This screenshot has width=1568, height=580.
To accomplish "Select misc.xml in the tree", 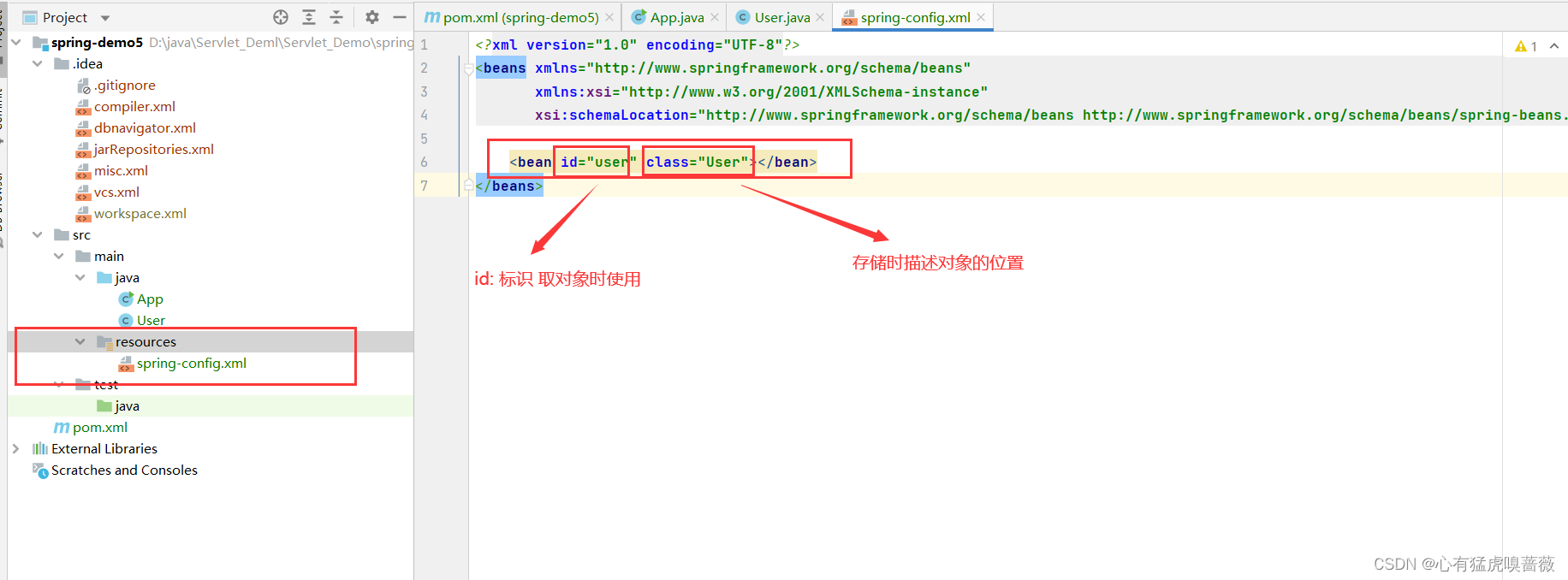I will tap(121, 170).
